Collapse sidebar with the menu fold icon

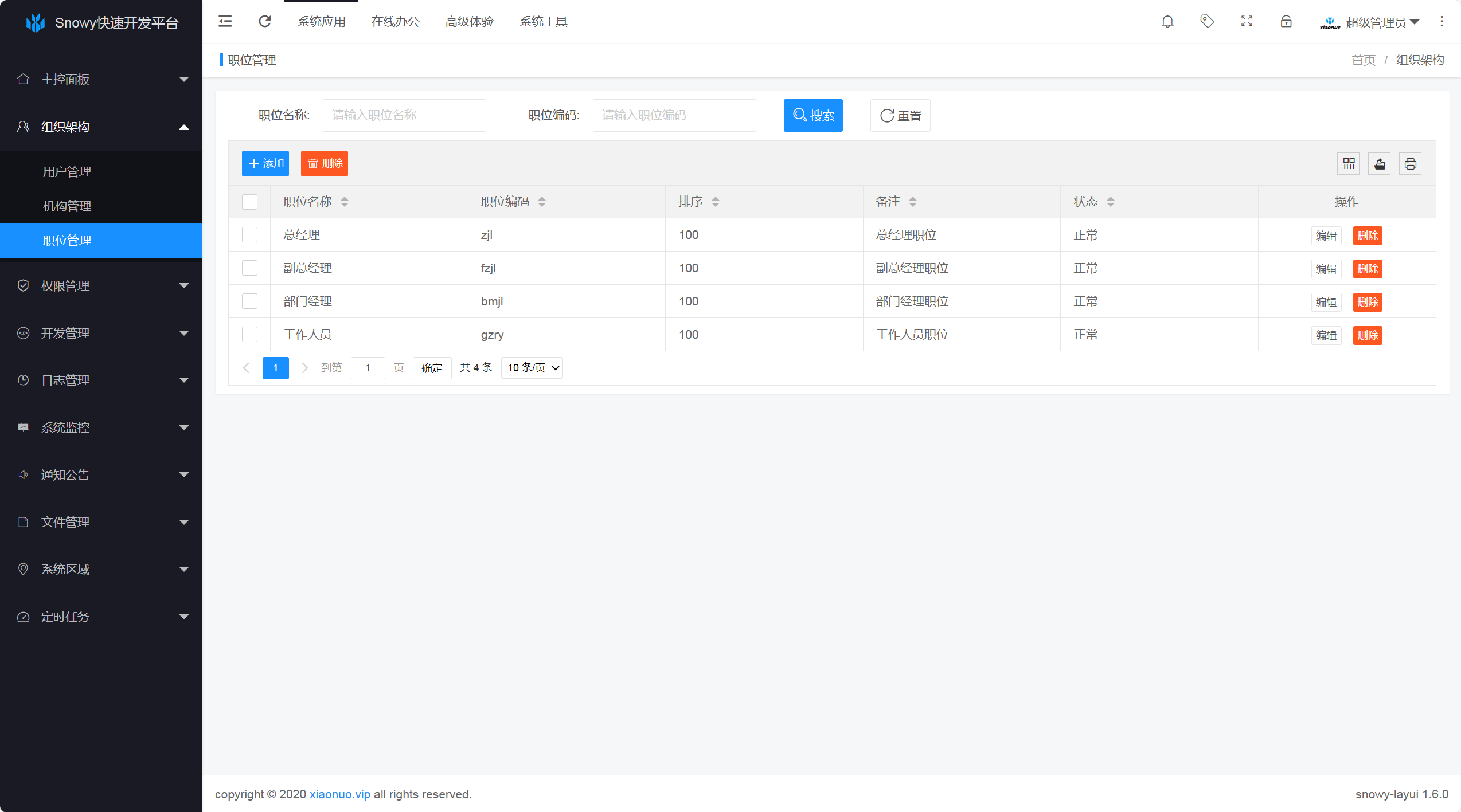tap(225, 22)
